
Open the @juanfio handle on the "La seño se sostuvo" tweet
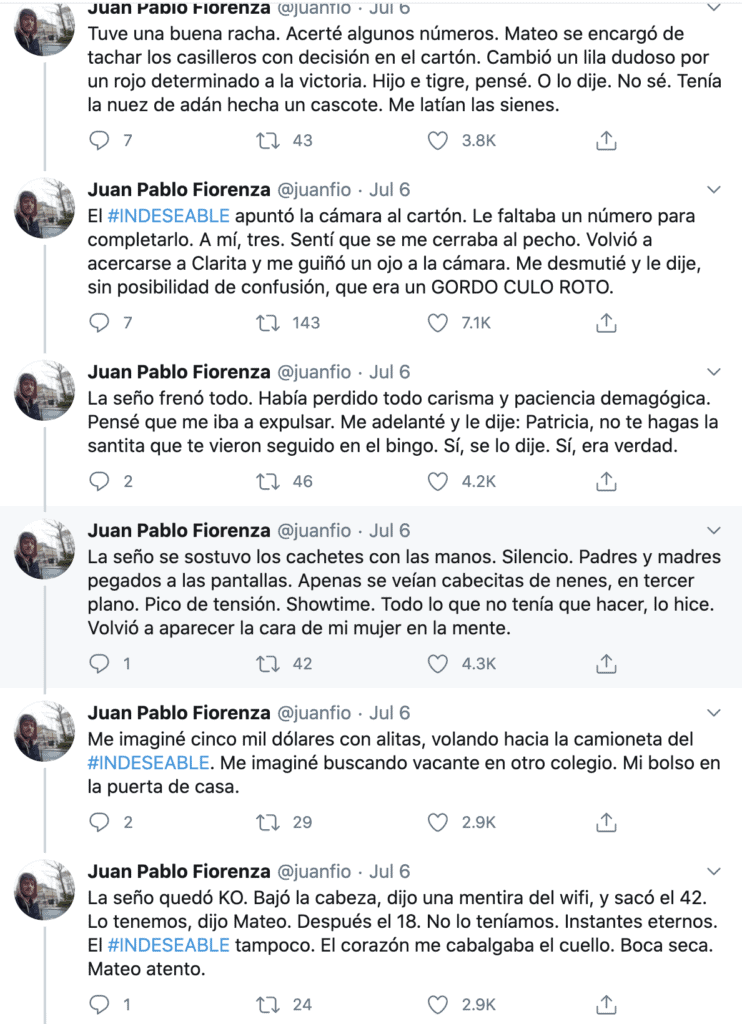pos(313,530)
